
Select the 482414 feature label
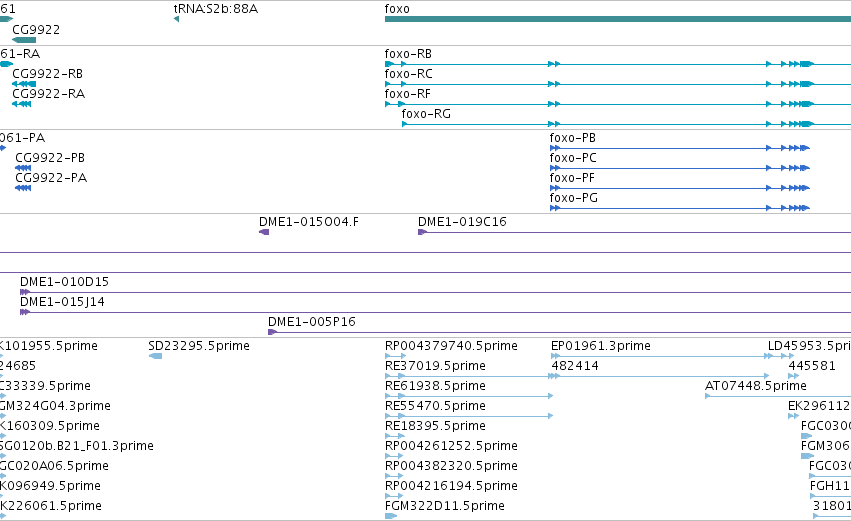click(575, 366)
